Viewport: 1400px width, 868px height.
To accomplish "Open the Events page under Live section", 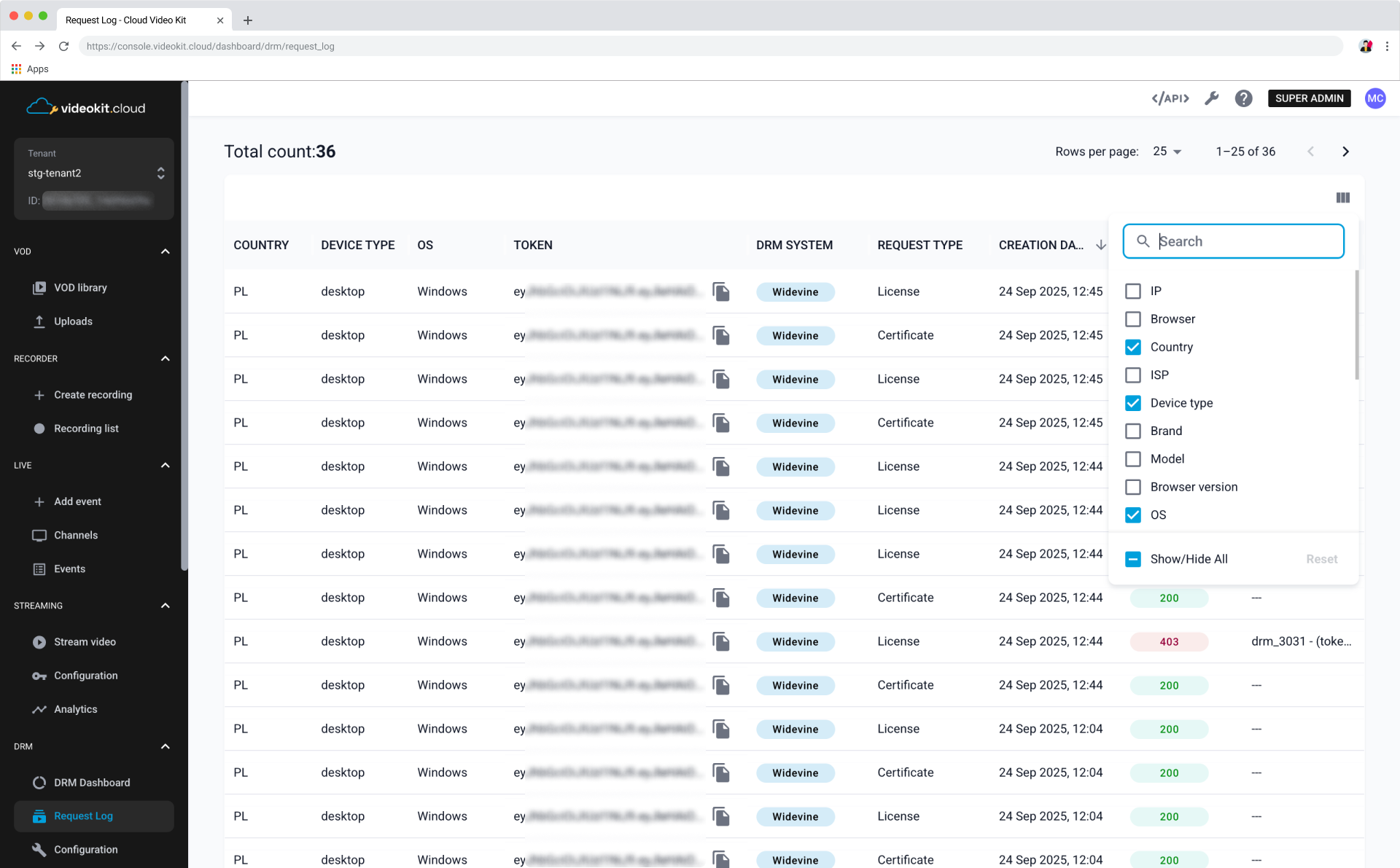I will pyautogui.click(x=69, y=568).
